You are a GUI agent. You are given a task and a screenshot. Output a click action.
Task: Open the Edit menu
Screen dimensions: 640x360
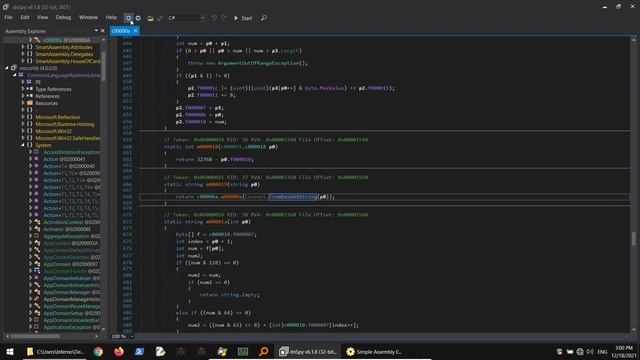(25, 18)
